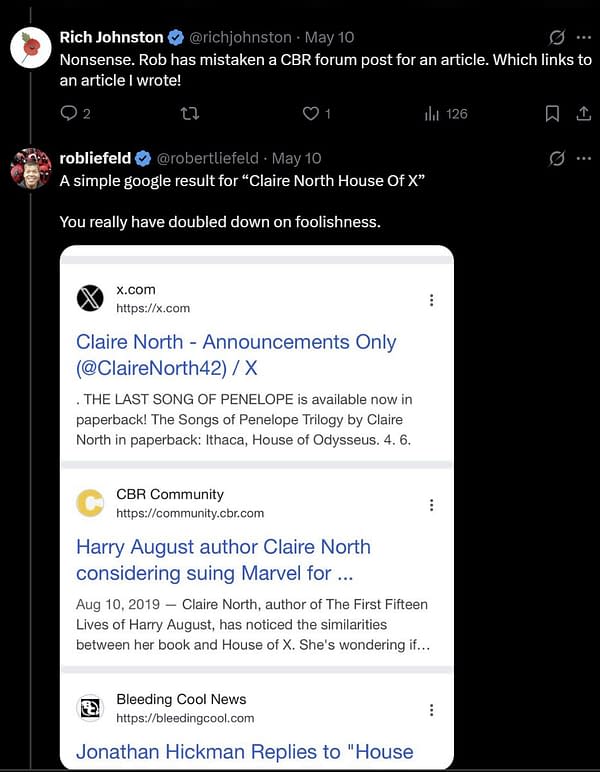The height and width of the screenshot is (772, 600).
Task: Open three-dot menu beside CBR Community result
Action: click(431, 505)
